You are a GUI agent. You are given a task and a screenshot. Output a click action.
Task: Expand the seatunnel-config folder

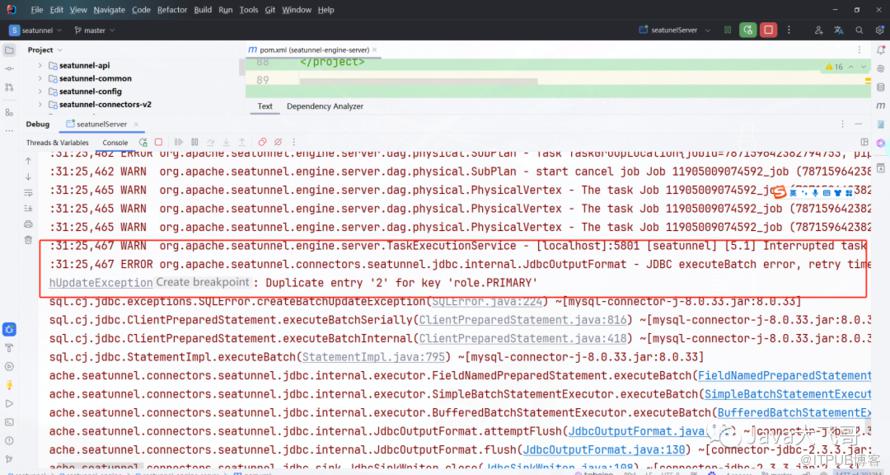click(x=40, y=91)
